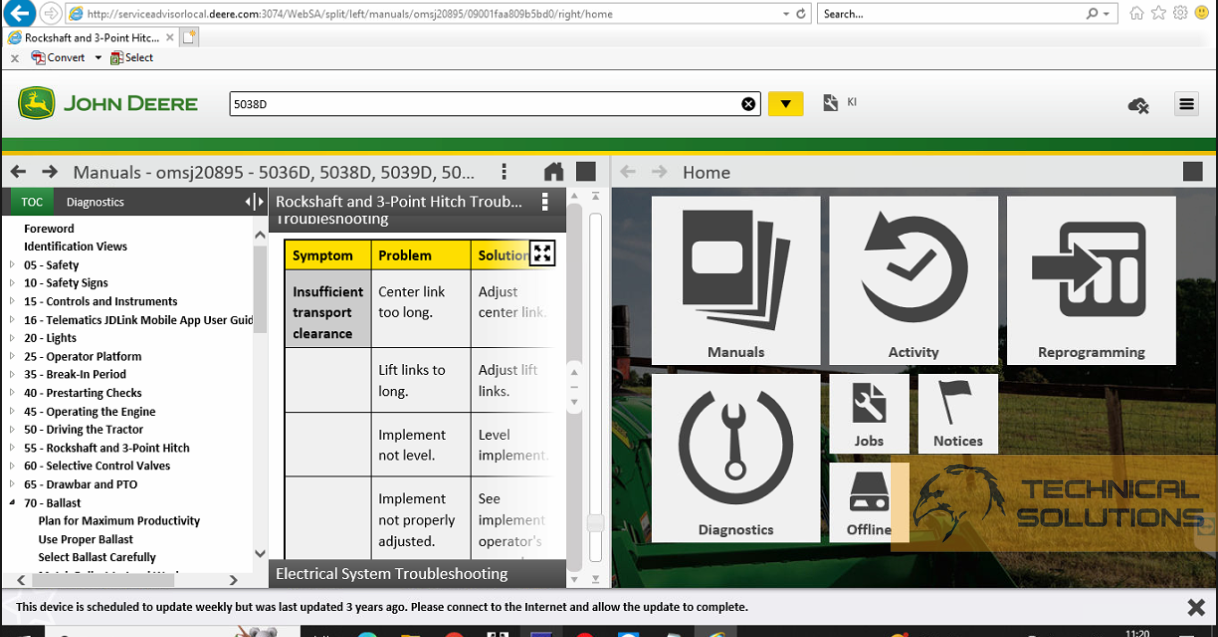Open the yellow search dropdown arrow
Viewport: 1218px width, 637px height.
(x=785, y=103)
